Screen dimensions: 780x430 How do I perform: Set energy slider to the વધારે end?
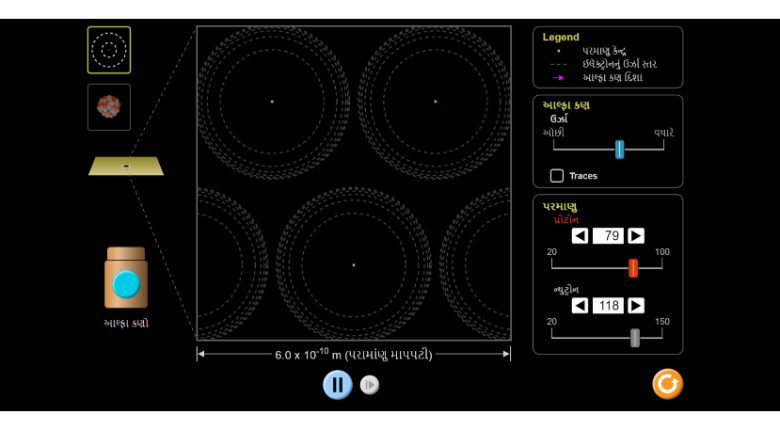click(663, 149)
